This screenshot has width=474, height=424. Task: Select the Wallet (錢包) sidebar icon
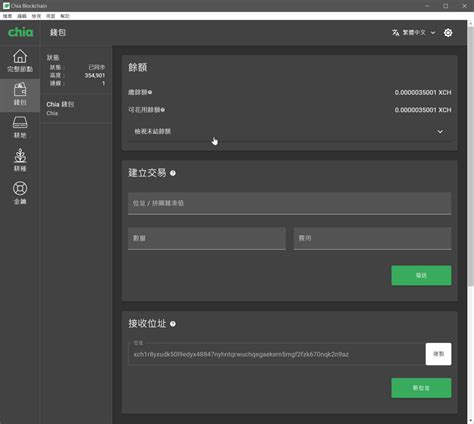pos(20,94)
